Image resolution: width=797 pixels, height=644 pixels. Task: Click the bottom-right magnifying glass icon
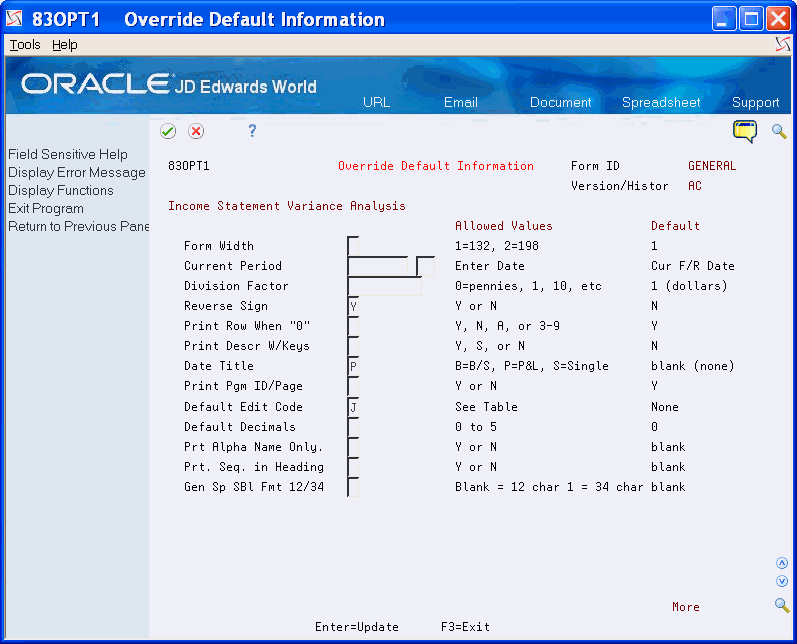pyautogui.click(x=782, y=605)
